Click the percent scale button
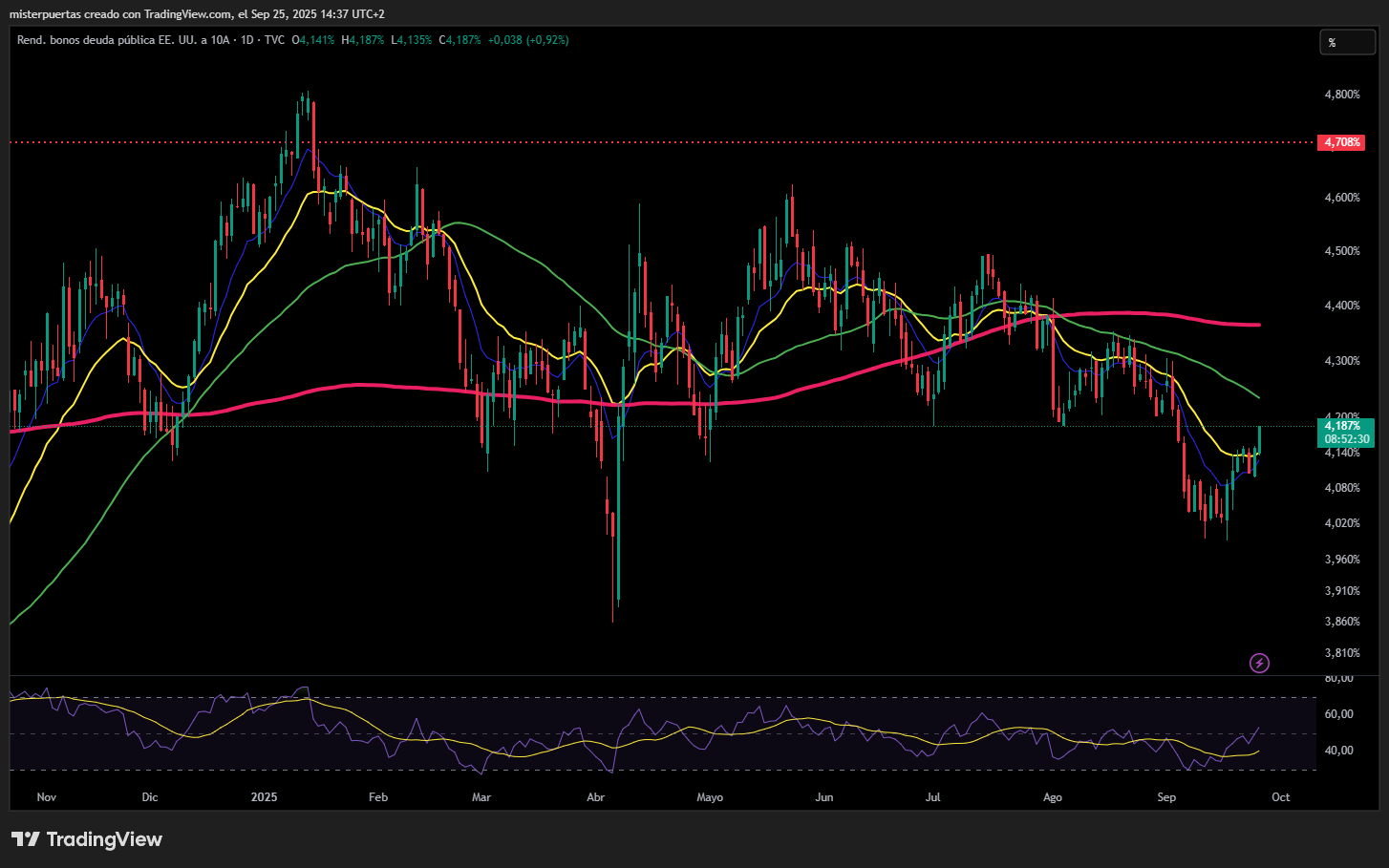Viewport: 1389px width, 868px height. [x=1347, y=42]
